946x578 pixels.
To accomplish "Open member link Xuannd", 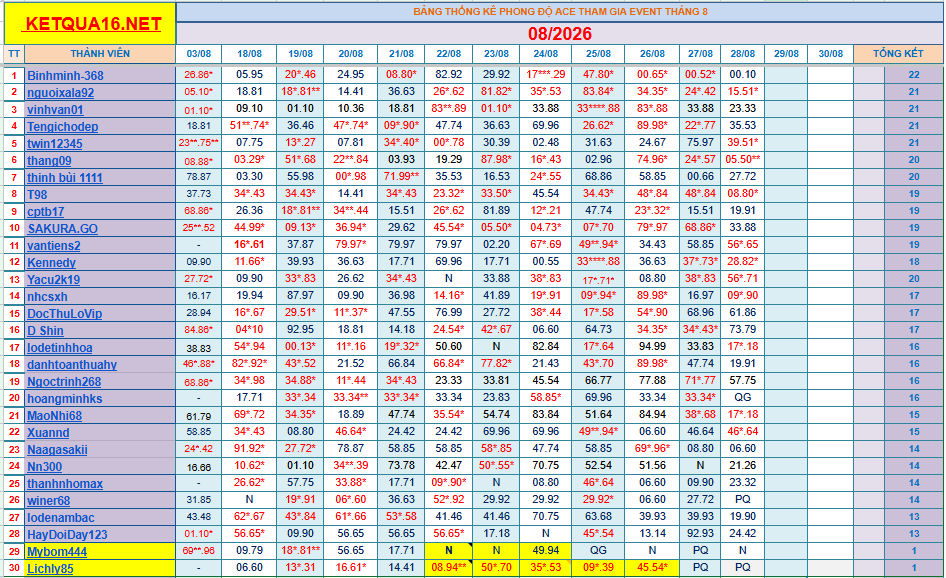I will [48, 433].
